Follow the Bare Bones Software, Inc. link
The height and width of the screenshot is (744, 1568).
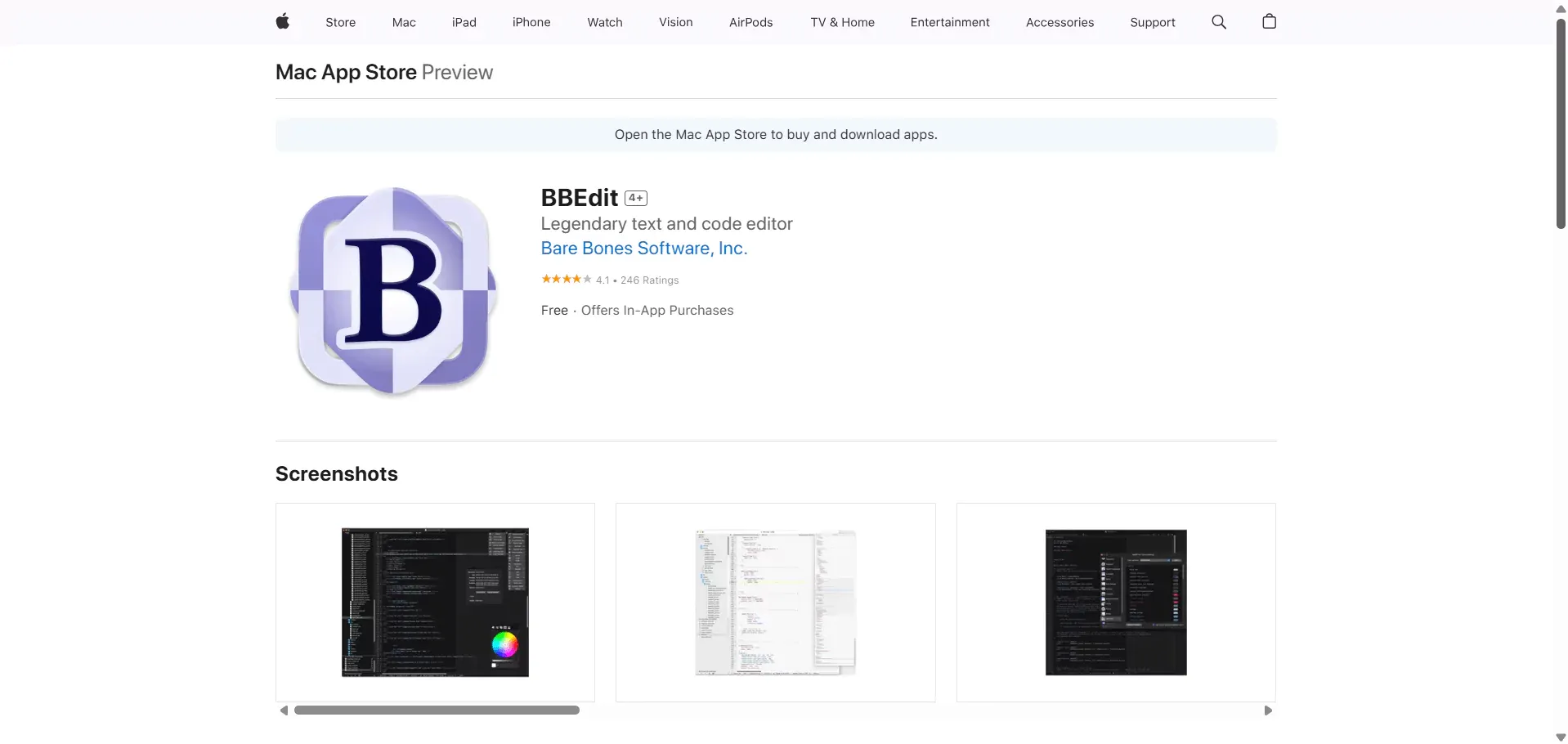point(644,249)
